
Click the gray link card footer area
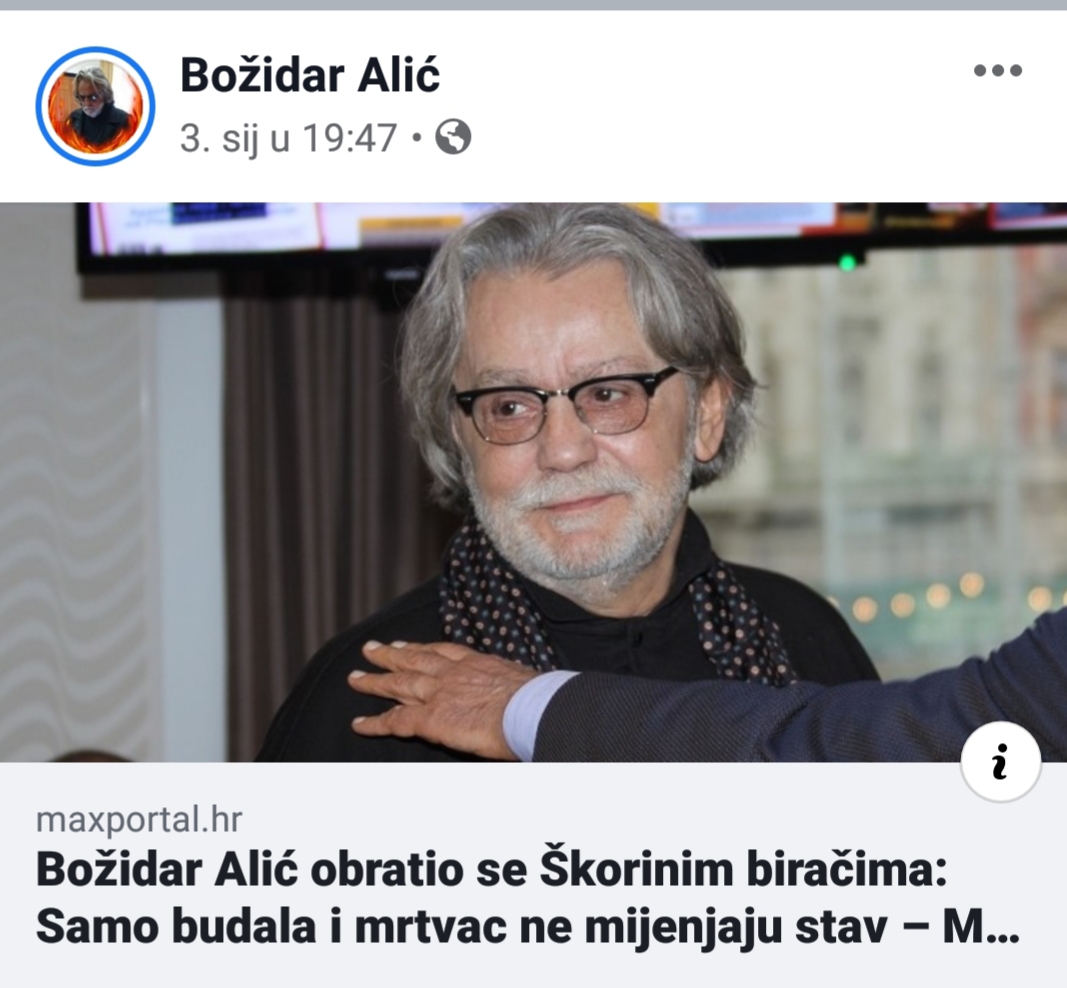(x=534, y=874)
